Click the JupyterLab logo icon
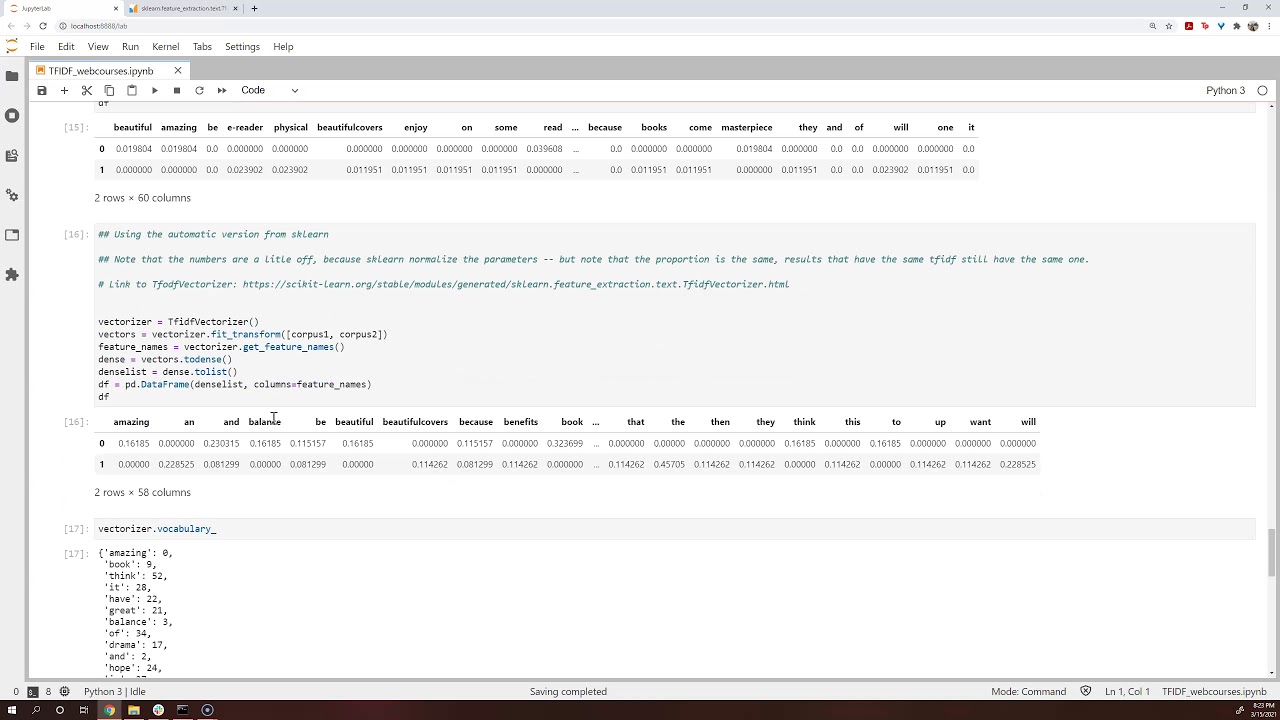This screenshot has width=1280, height=720. coord(12,46)
